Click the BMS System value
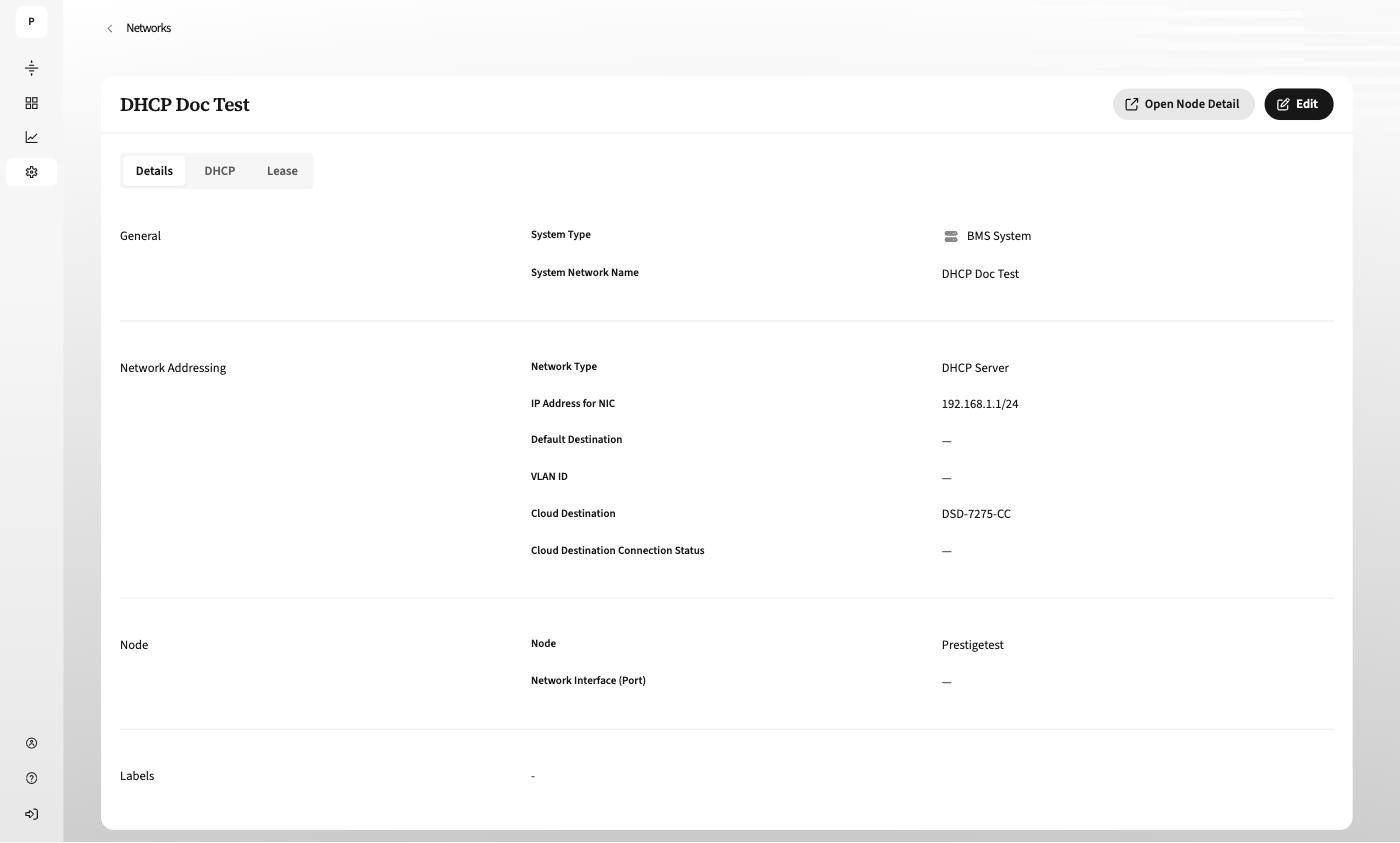 [x=998, y=236]
